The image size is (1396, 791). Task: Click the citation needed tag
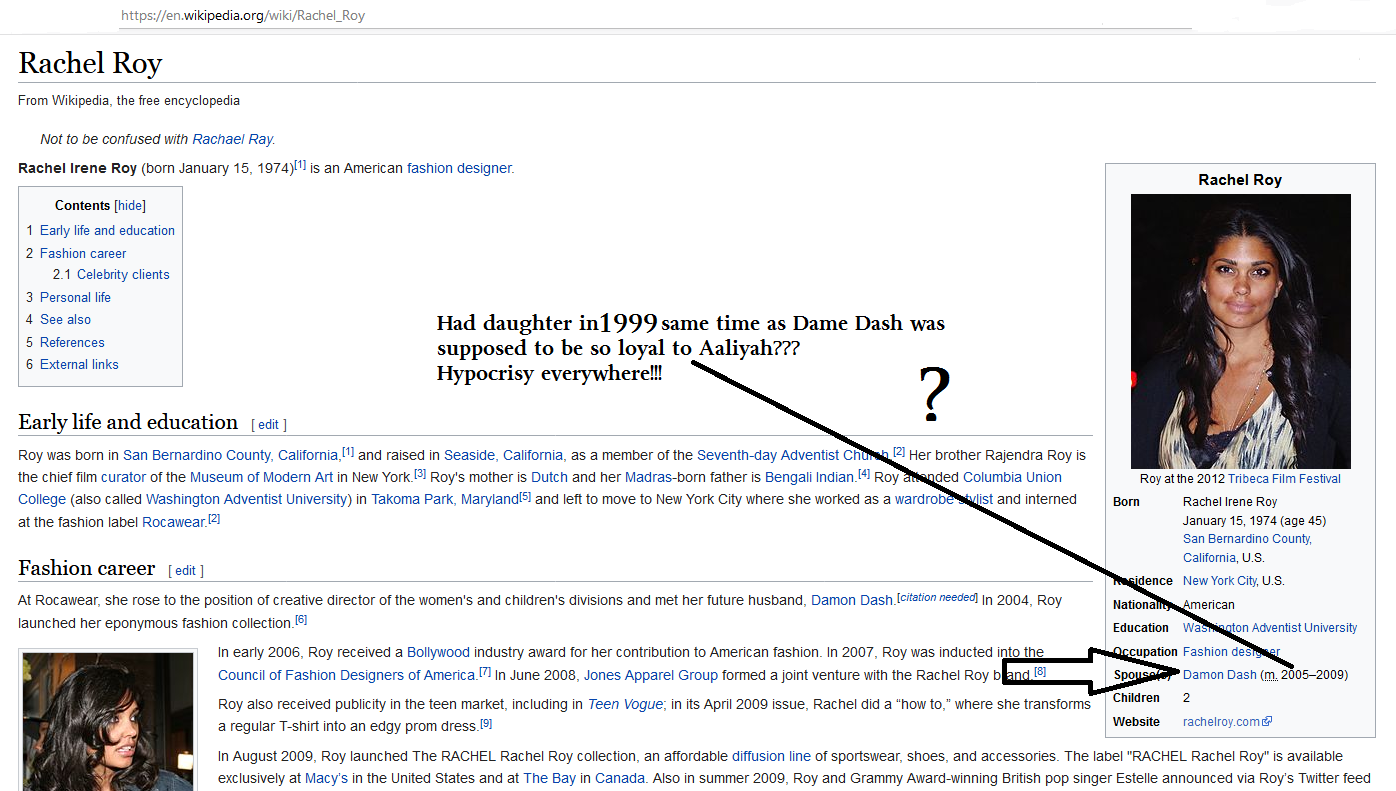click(x=937, y=597)
